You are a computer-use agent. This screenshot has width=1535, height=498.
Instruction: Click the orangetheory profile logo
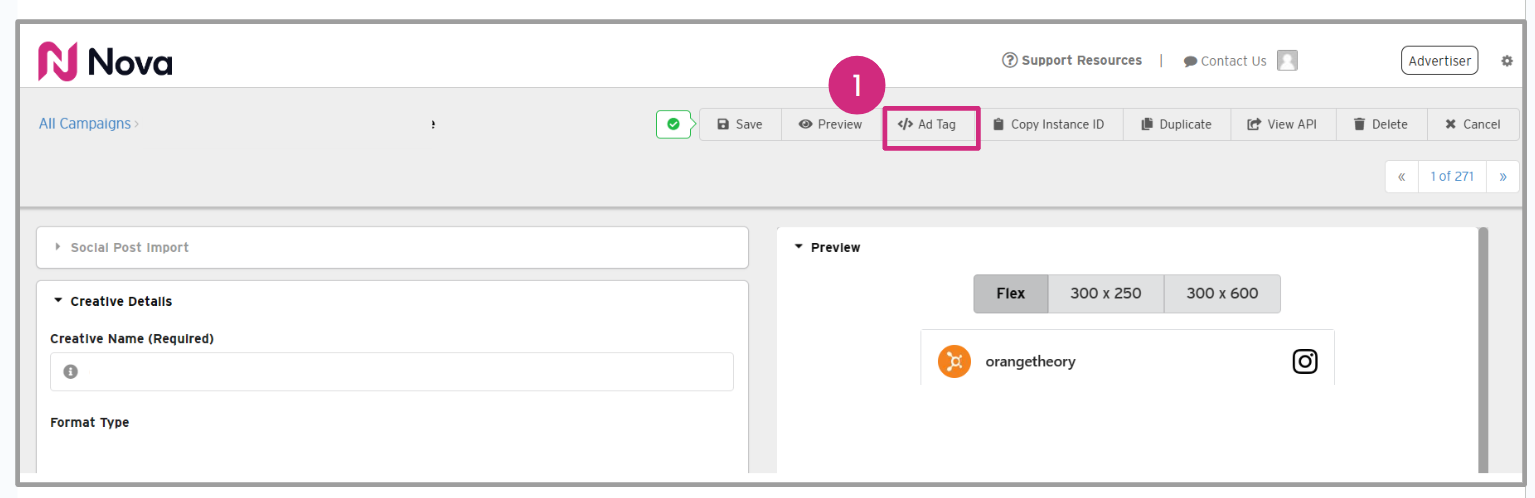[x=954, y=361]
